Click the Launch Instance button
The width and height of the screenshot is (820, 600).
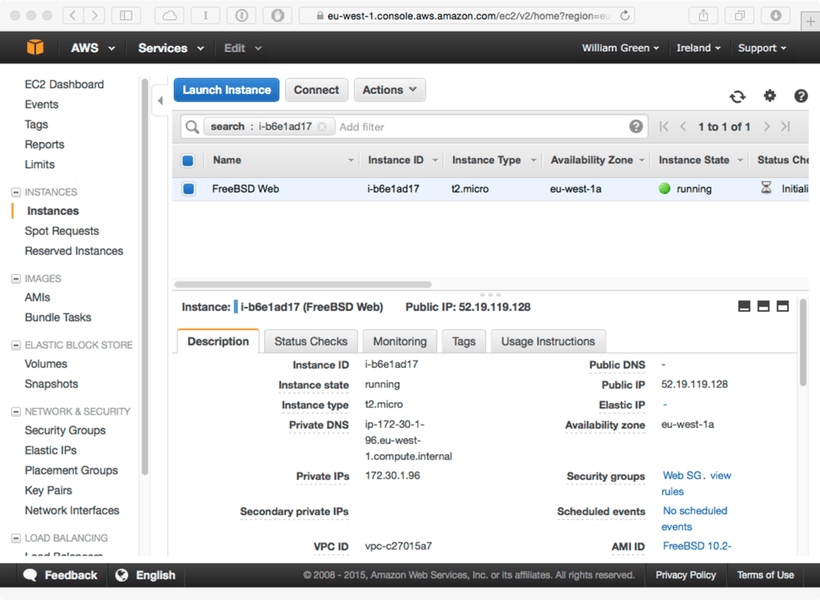[x=226, y=90]
